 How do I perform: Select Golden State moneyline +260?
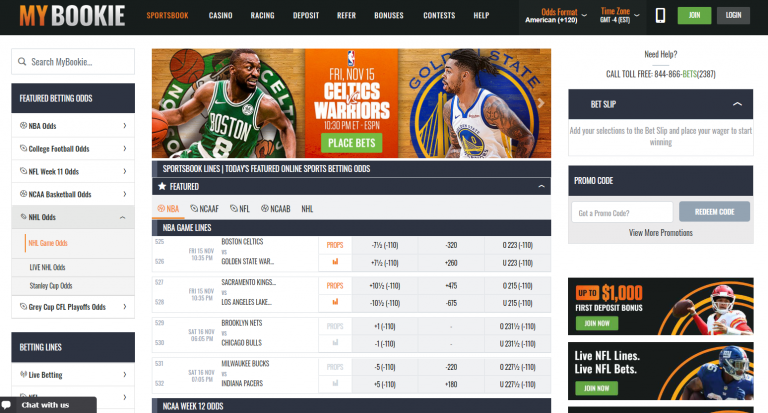click(451, 263)
